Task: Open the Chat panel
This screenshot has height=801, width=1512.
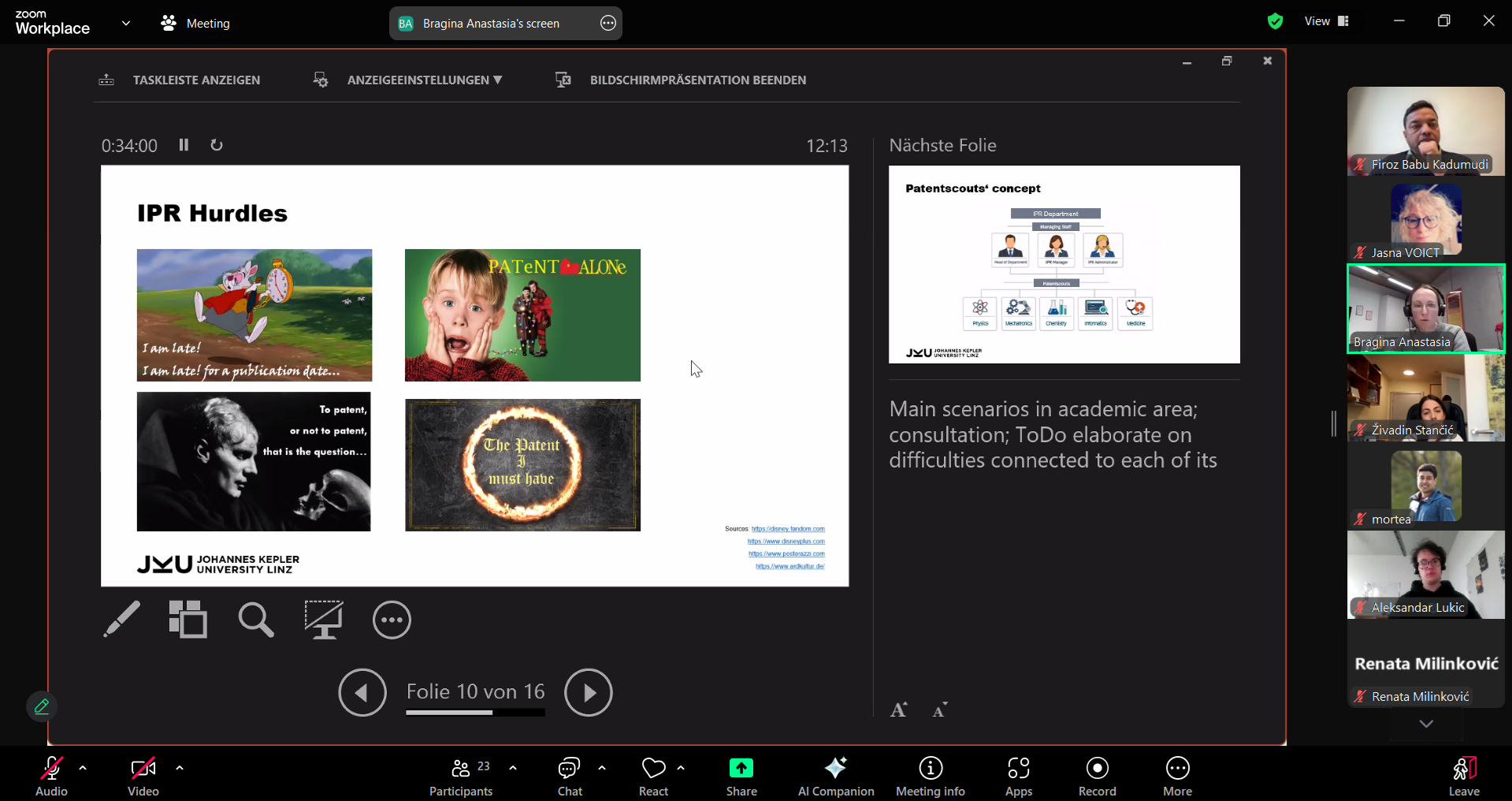Action: 570,777
